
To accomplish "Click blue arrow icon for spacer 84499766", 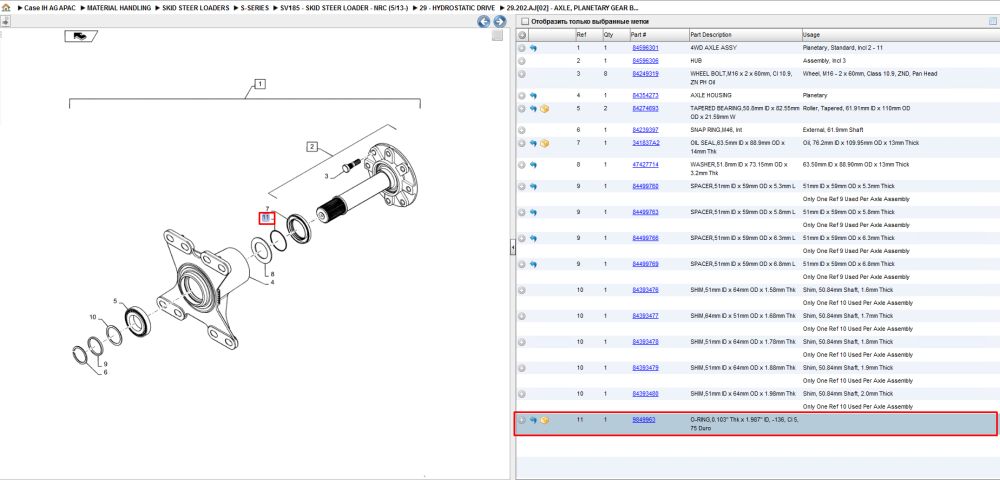I will pos(533,238).
